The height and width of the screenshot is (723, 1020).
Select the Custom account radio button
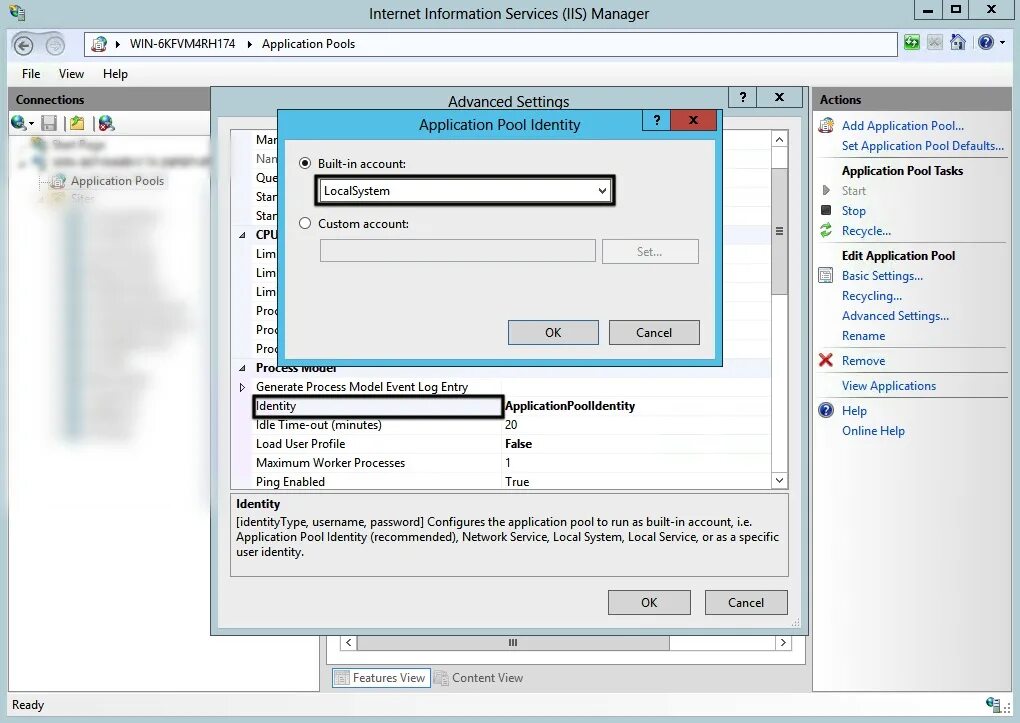point(304,223)
